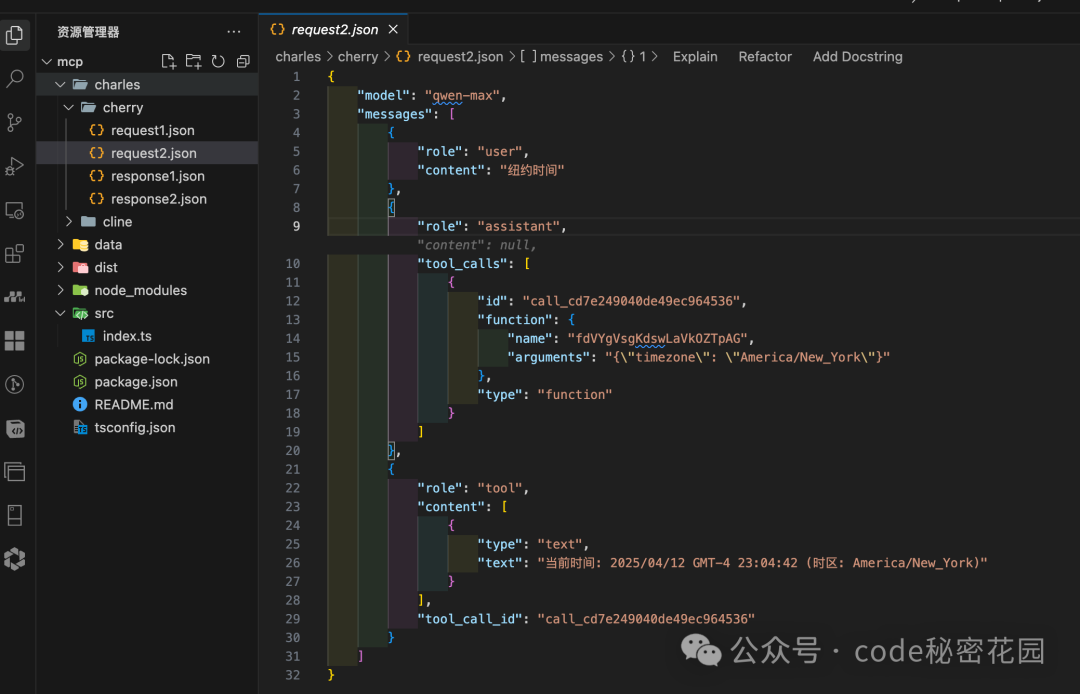Open the stacked windows activity bar icon
1080x694 pixels.
pos(14,472)
